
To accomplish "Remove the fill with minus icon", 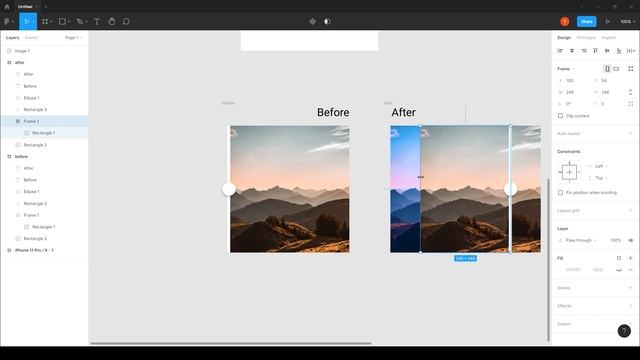I will [x=631, y=270].
